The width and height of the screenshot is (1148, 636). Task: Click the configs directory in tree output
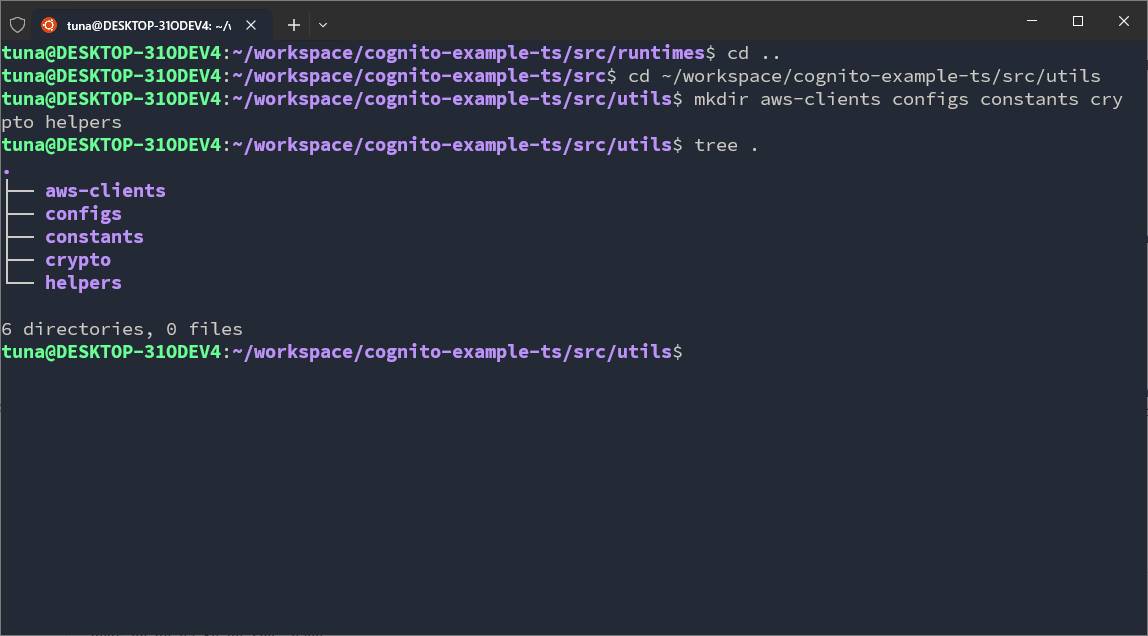tap(83, 214)
